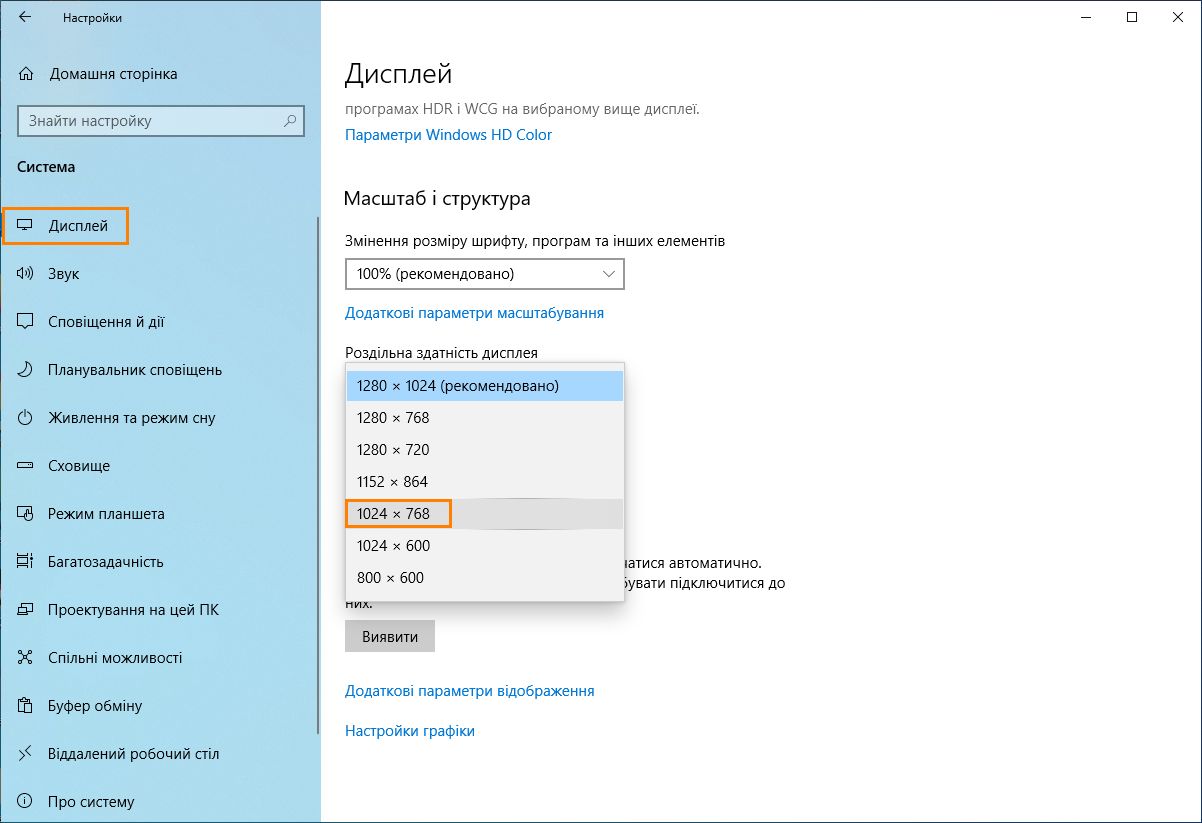Click the home icon beside Домашня сторінка
Image resolution: width=1202 pixels, height=823 pixels.
pos(26,74)
